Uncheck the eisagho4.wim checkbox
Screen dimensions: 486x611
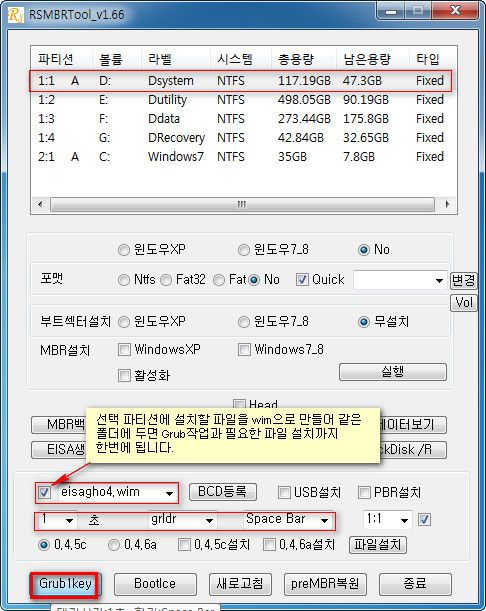[x=44, y=493]
